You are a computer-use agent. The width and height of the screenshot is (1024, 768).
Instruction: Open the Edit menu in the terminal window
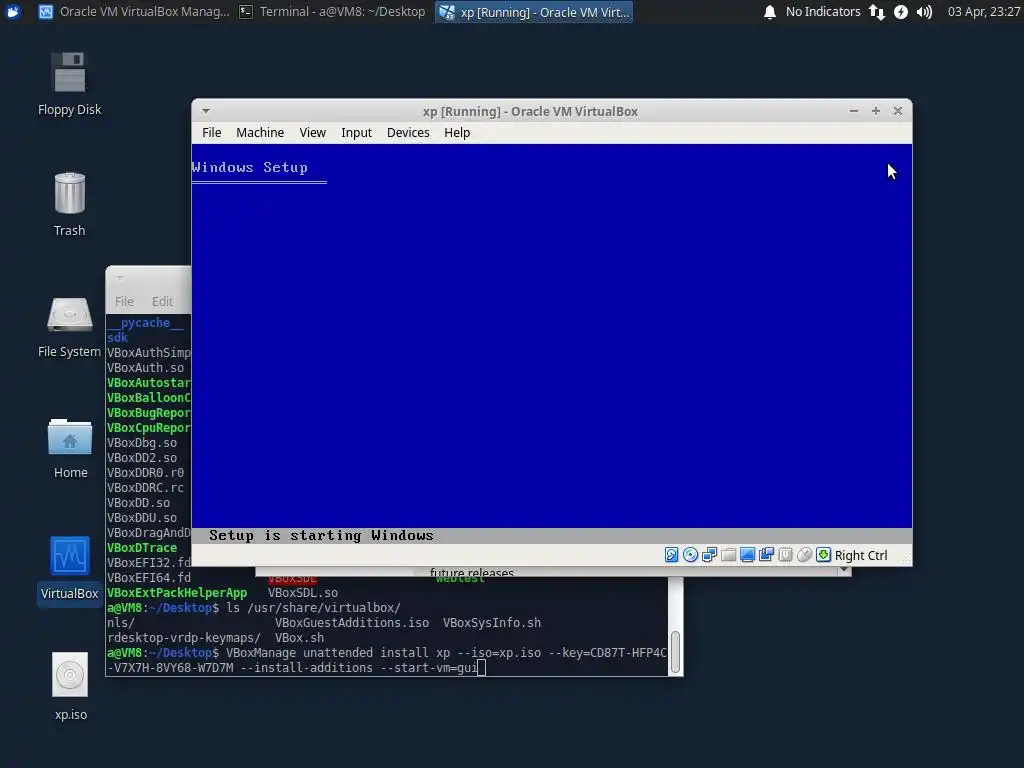pos(163,301)
